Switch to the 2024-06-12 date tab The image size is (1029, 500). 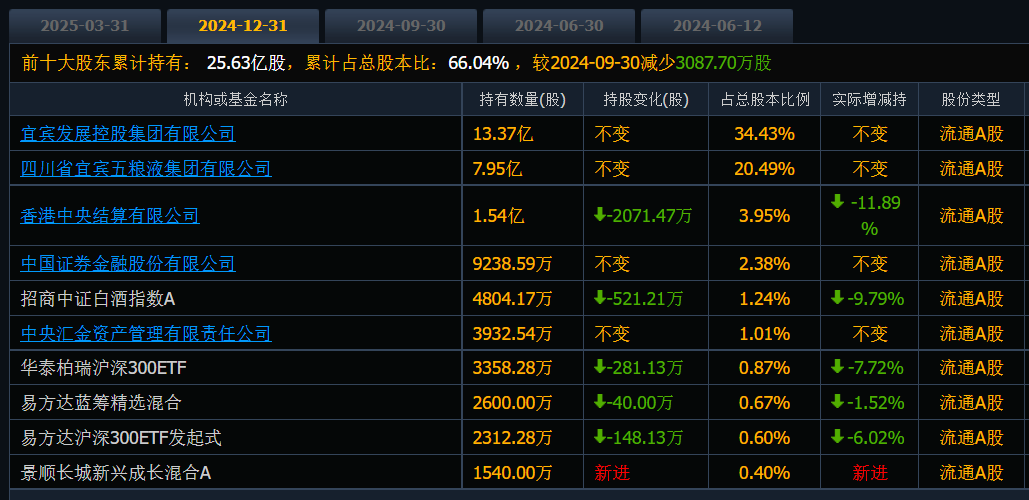[717, 26]
